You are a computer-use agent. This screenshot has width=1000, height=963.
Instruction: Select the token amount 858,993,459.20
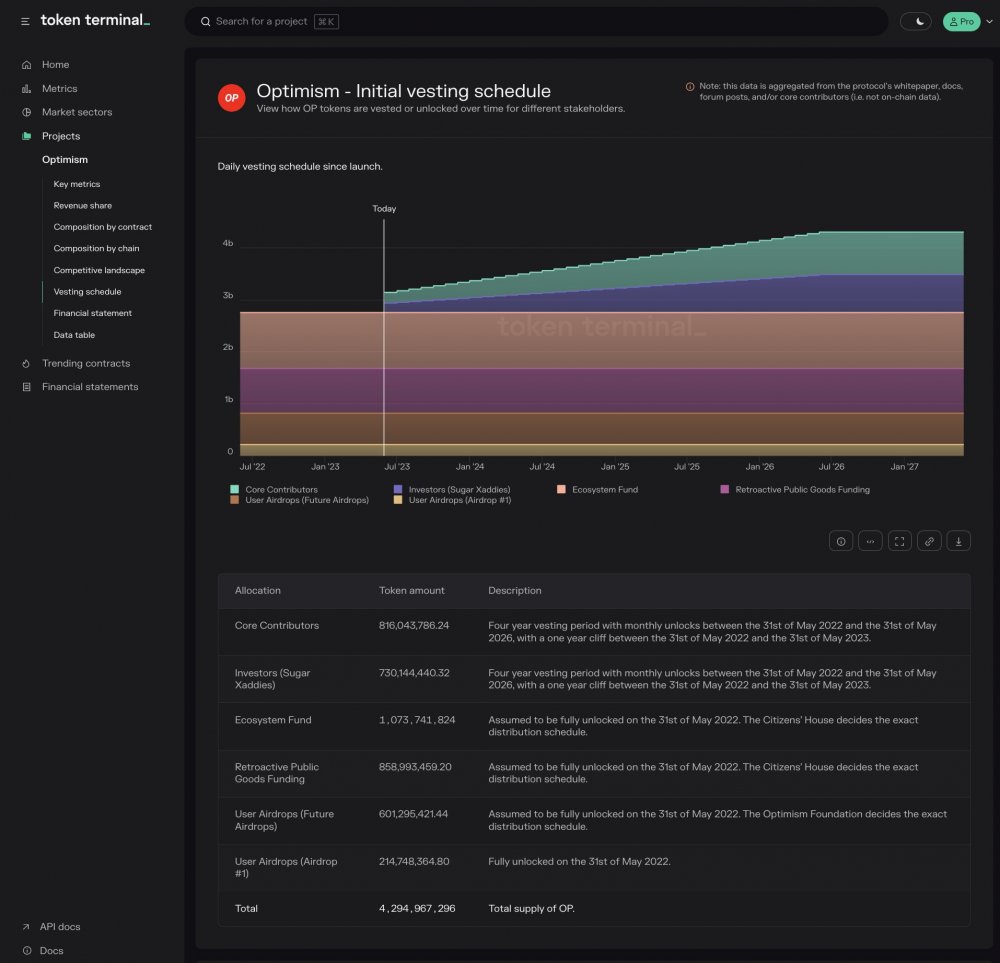[415, 767]
